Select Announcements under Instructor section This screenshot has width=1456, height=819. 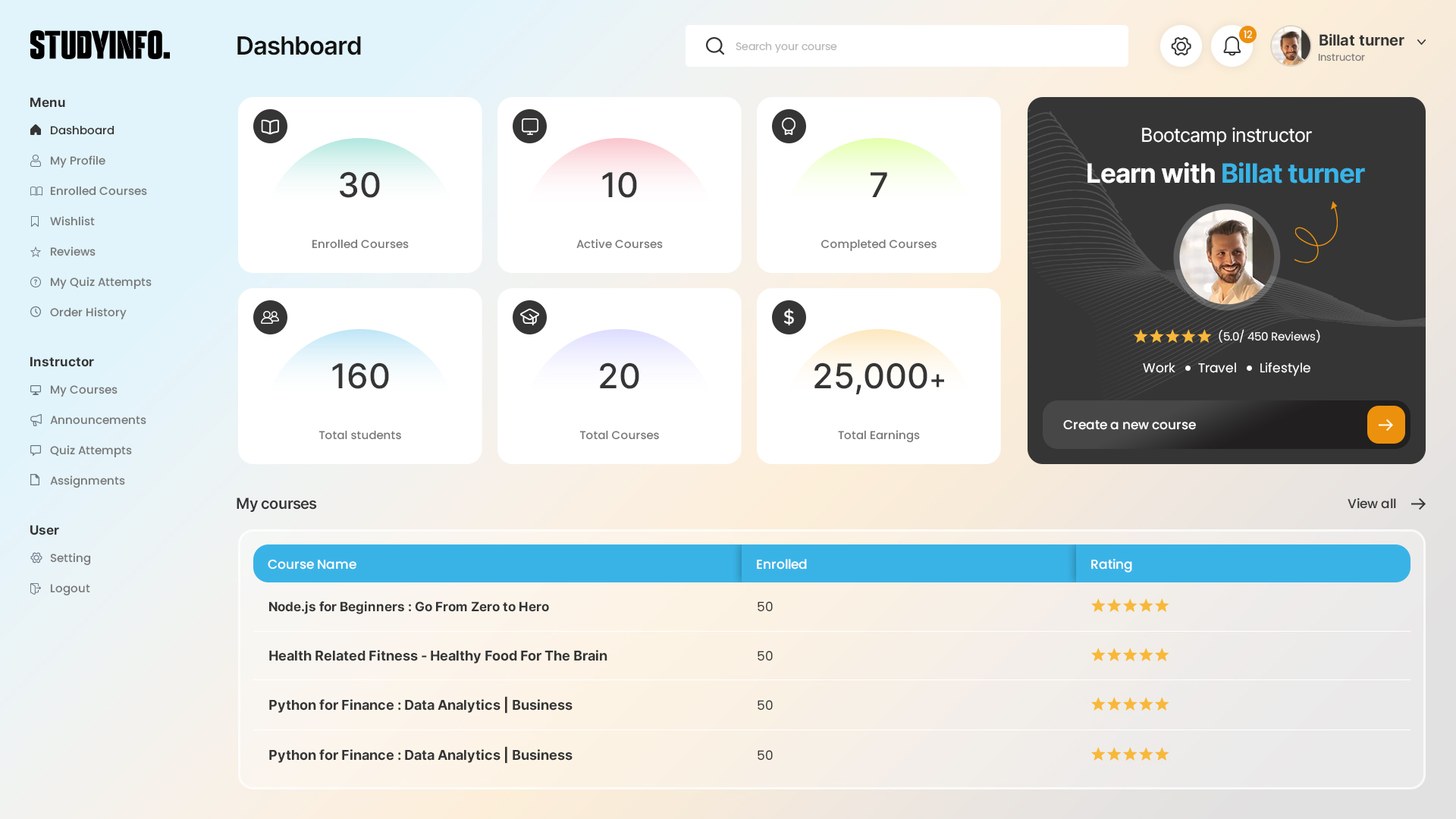click(x=98, y=420)
